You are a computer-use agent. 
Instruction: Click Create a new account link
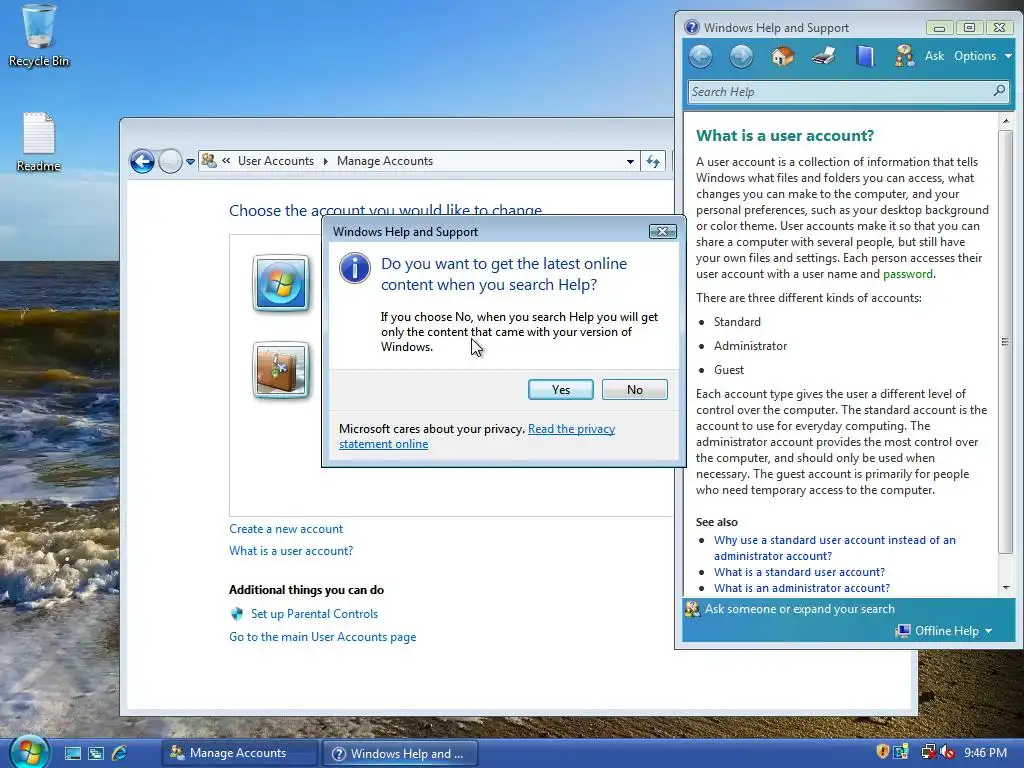(x=285, y=529)
